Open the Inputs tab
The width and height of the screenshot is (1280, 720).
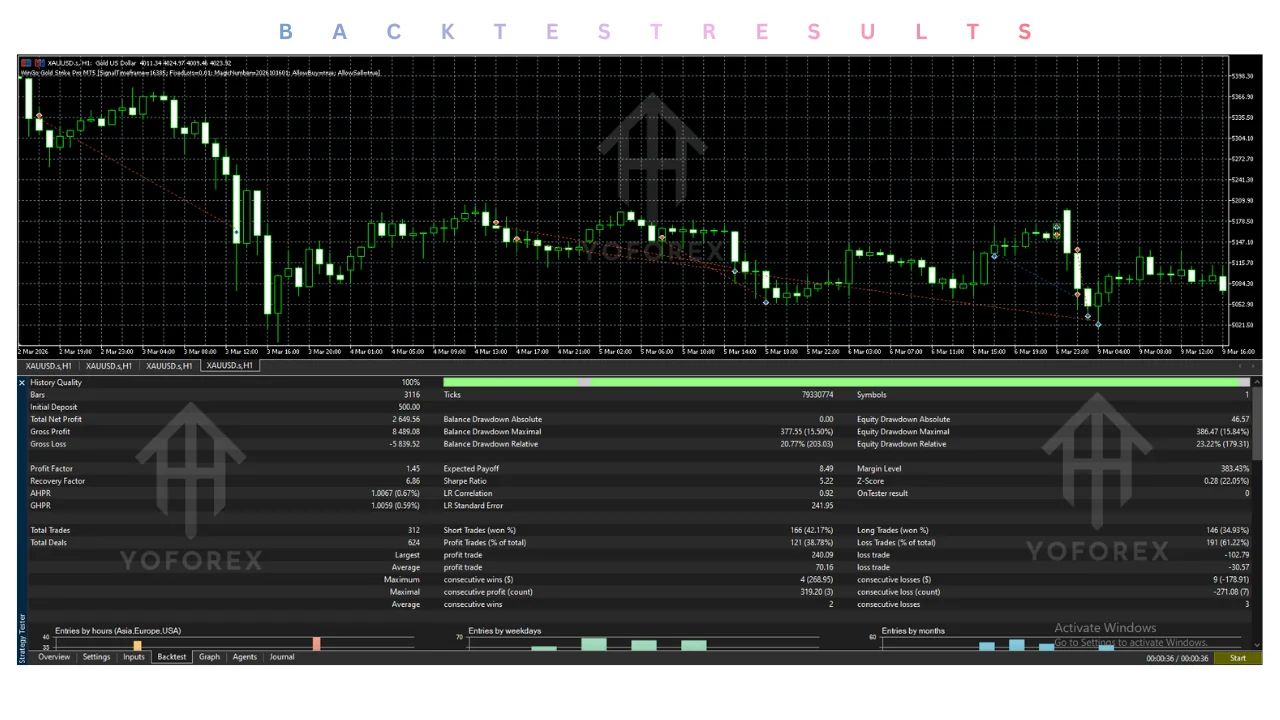[134, 657]
